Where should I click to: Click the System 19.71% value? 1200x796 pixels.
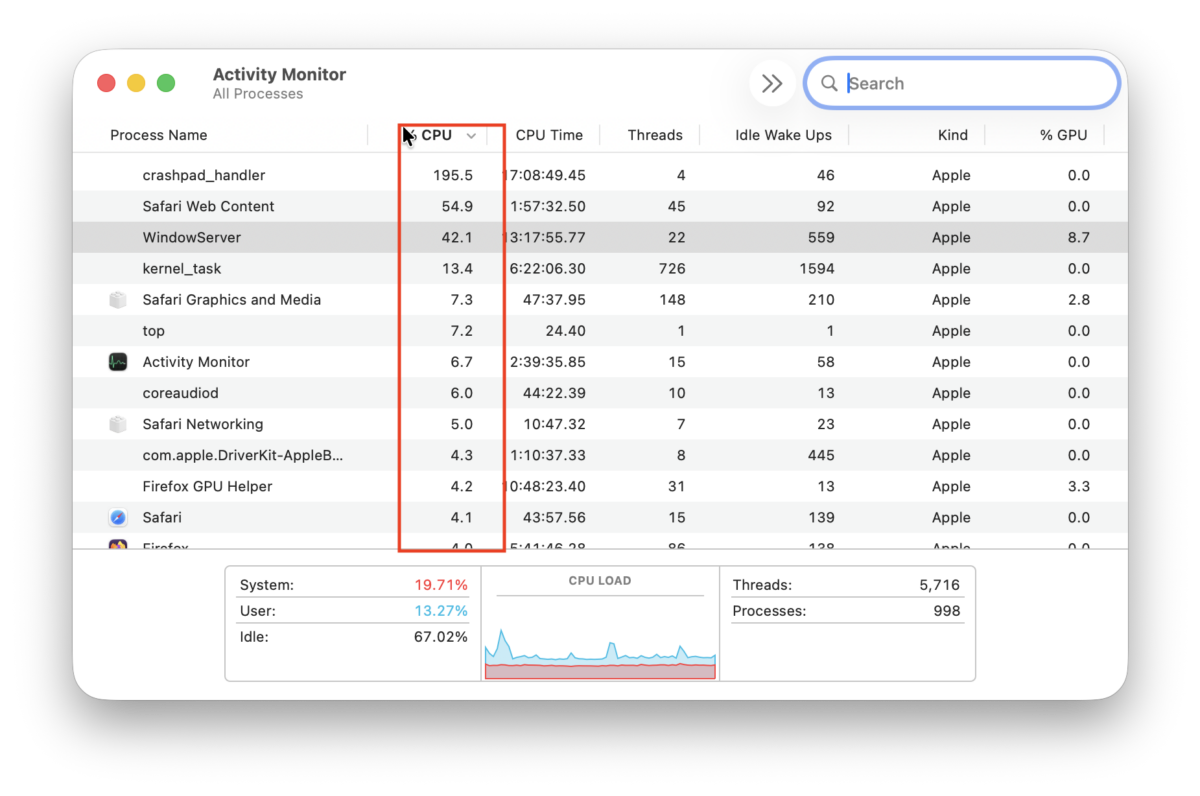441,585
